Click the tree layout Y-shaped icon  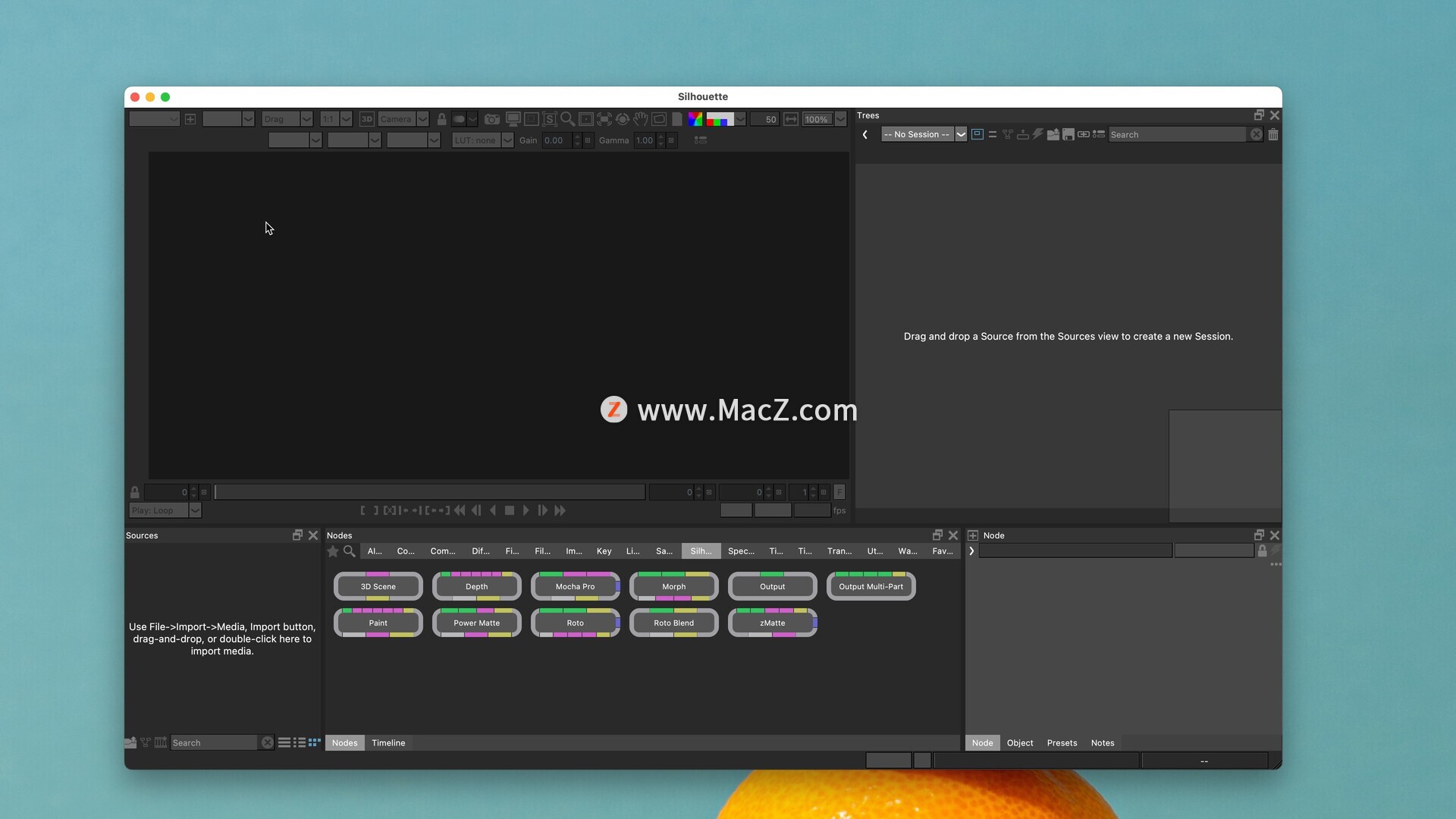1007,134
